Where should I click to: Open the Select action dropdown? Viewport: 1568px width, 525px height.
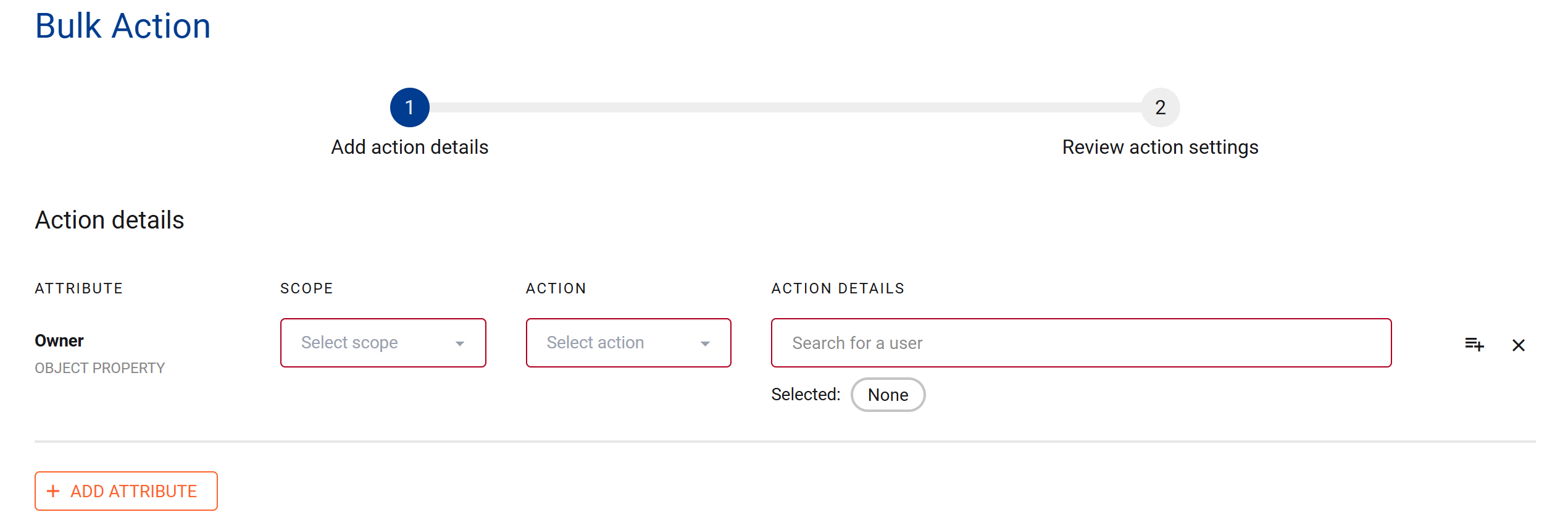click(616, 343)
